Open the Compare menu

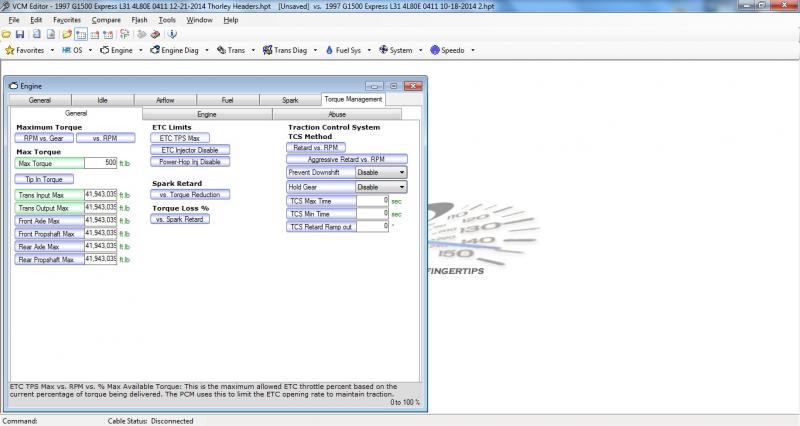(x=106, y=20)
